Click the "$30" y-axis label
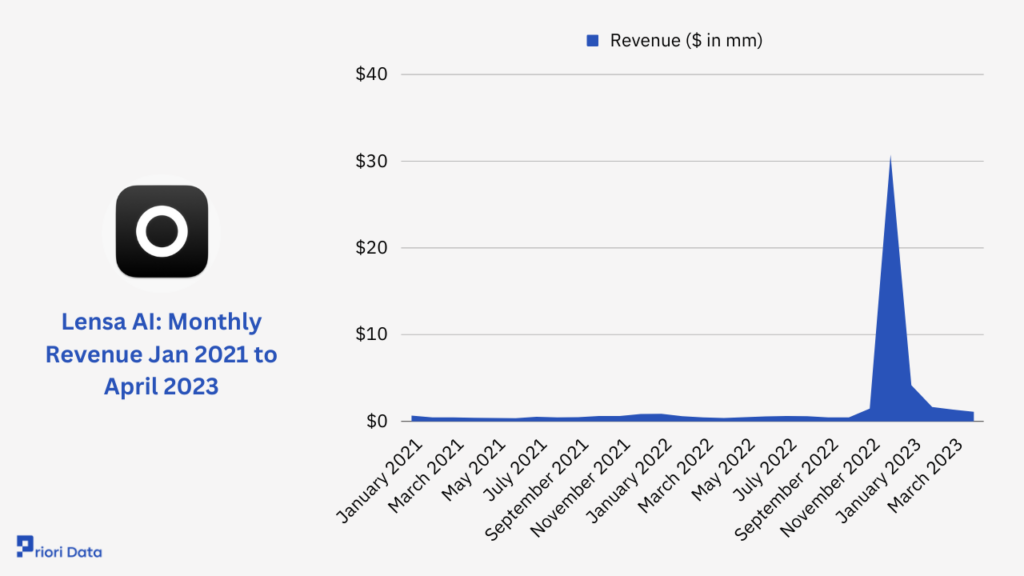Screen dimensions: 1024x576 [371, 161]
